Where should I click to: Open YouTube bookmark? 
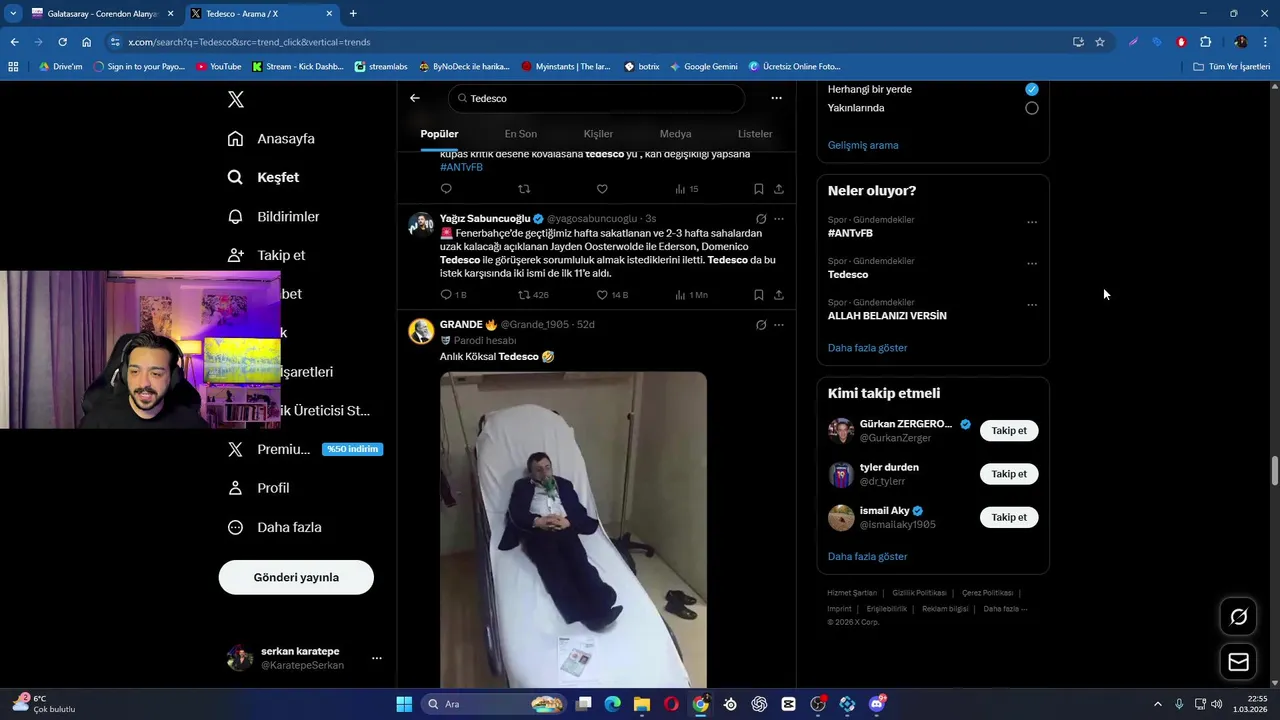(219, 67)
